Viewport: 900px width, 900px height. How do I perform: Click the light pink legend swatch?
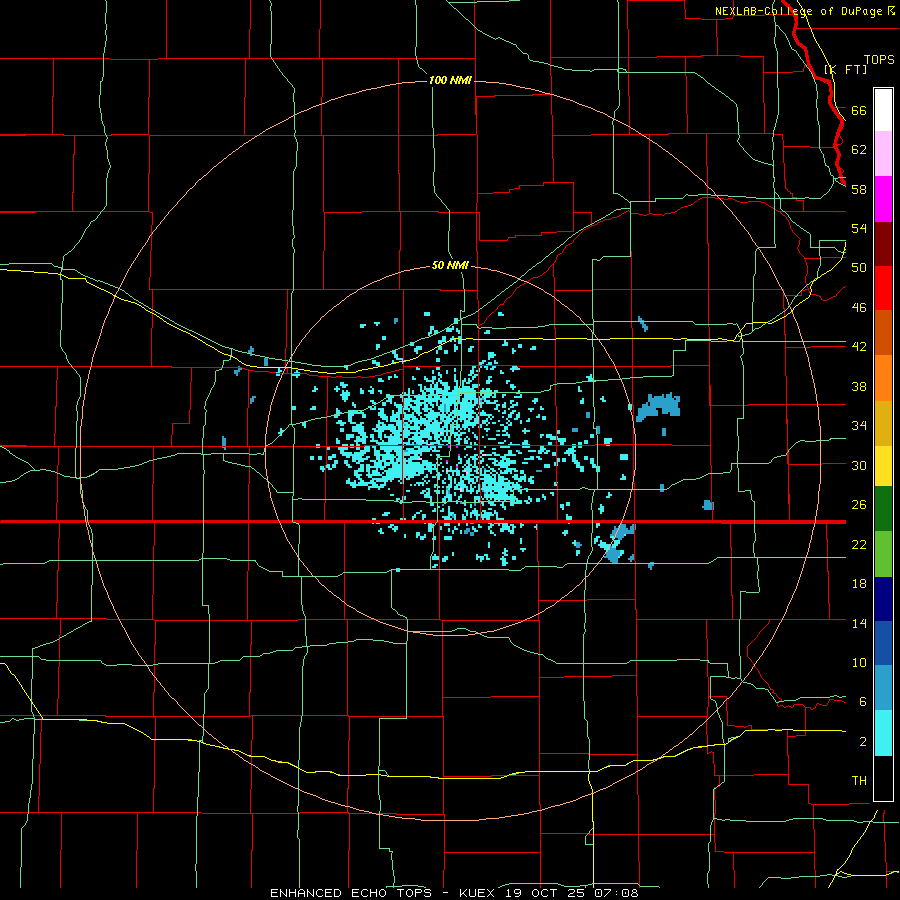pyautogui.click(x=883, y=154)
